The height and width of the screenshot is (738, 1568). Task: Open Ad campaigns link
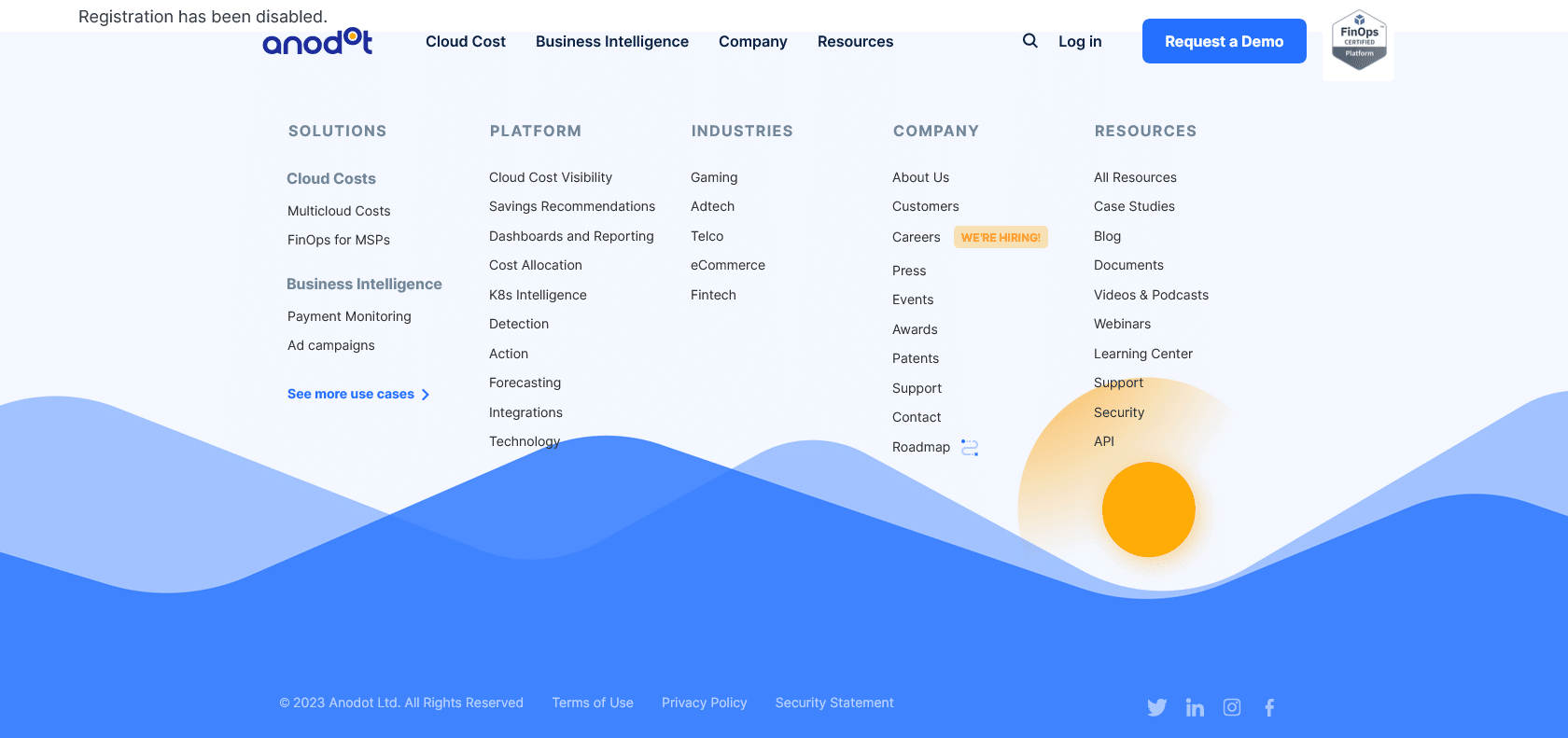pos(331,345)
